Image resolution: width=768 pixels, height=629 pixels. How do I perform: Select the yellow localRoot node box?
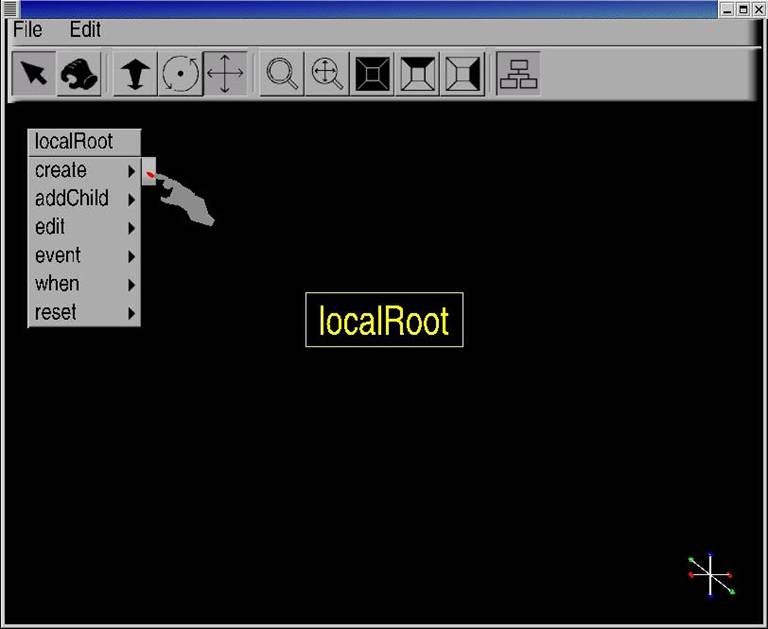coord(384,320)
